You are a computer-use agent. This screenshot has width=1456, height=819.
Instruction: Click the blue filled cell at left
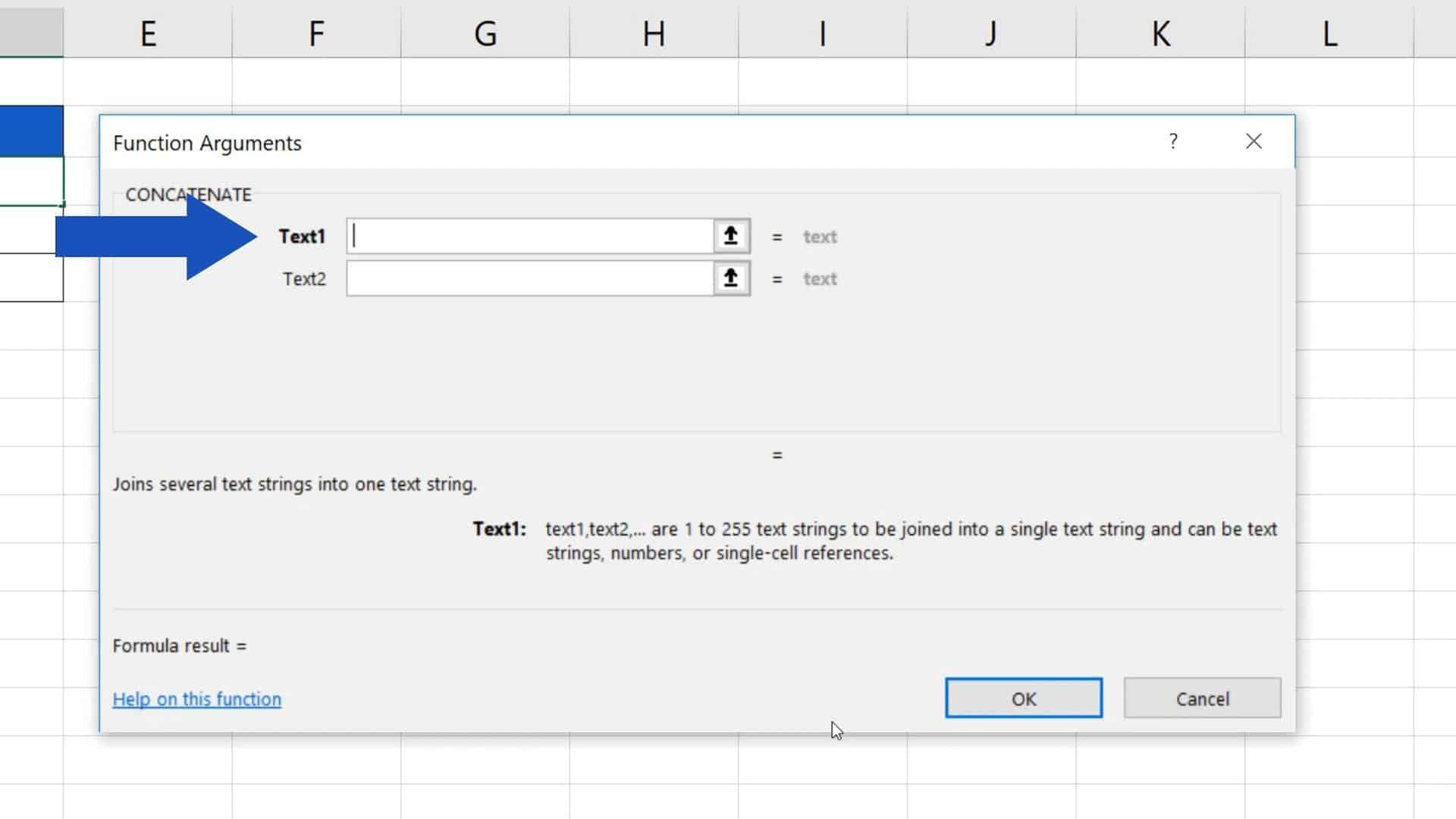coord(30,130)
